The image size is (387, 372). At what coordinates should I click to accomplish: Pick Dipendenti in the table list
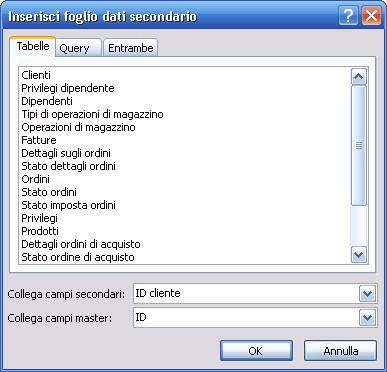click(47, 101)
